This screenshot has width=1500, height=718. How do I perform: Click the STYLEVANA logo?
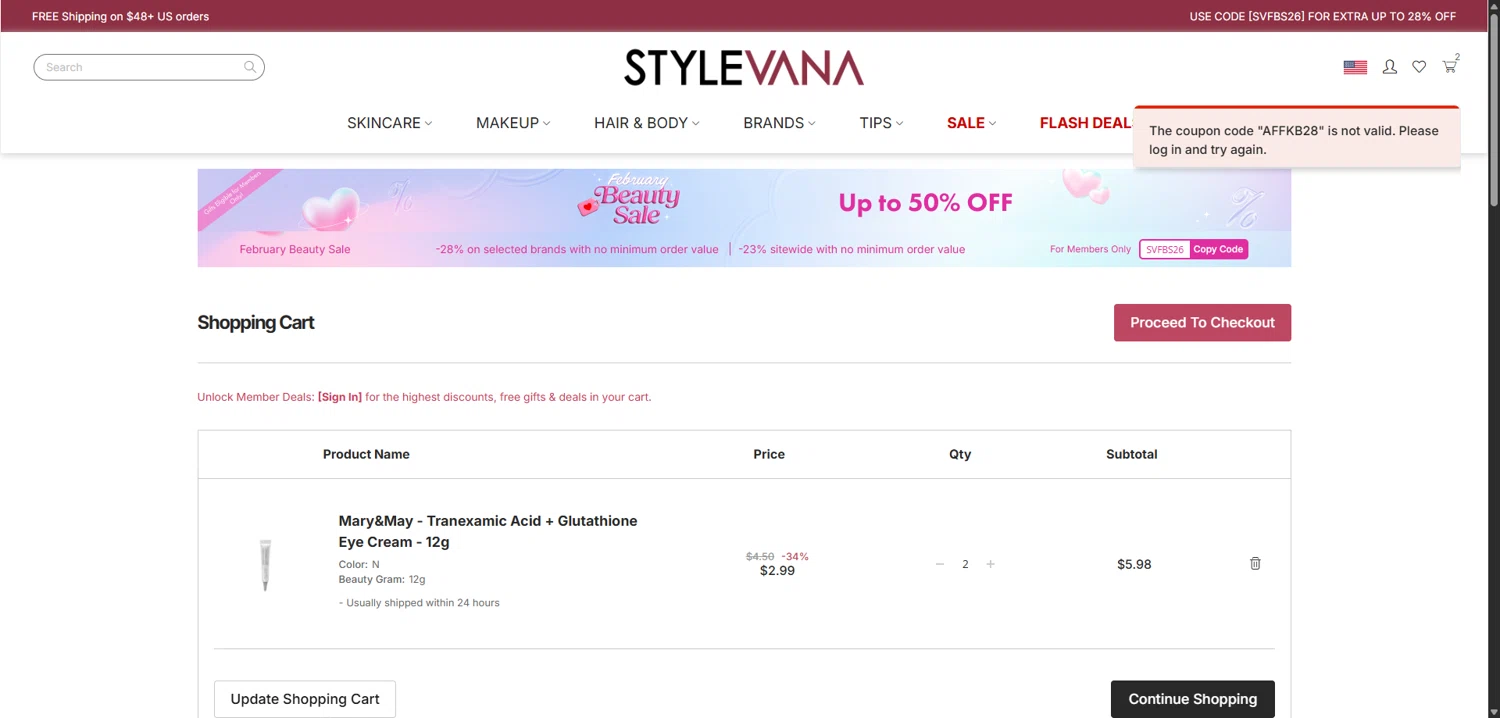click(x=744, y=67)
